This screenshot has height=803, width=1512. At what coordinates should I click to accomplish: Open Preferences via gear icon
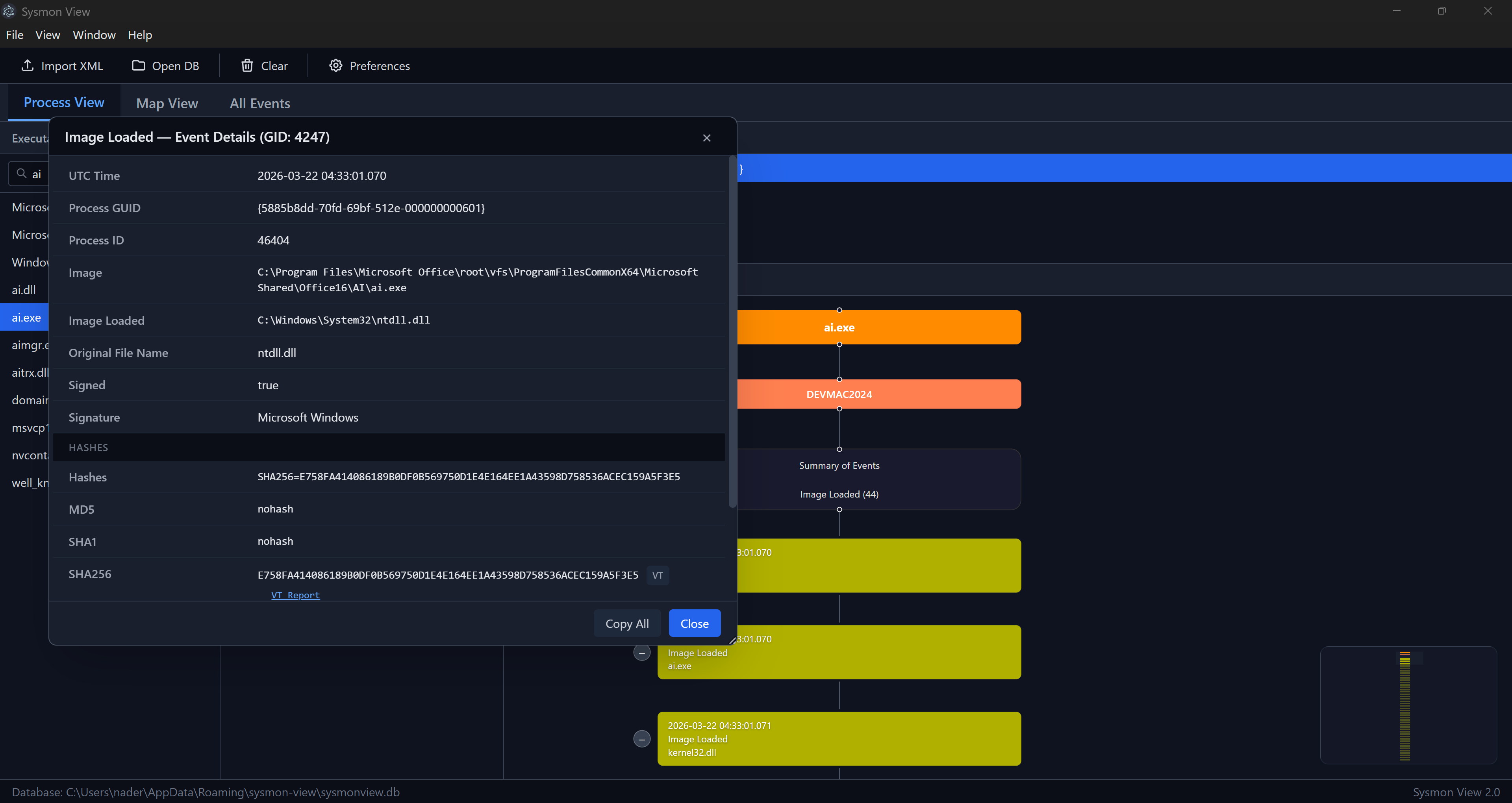[335, 65]
